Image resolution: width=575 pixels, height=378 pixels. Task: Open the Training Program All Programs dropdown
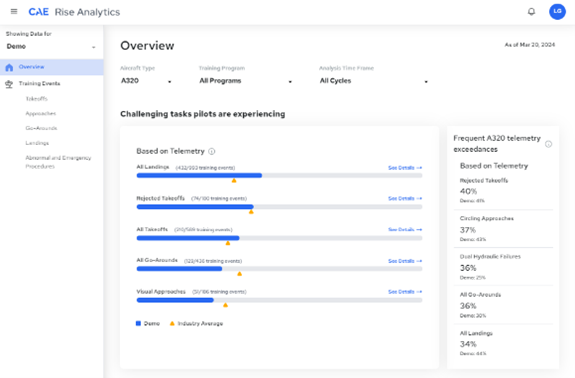pyautogui.click(x=245, y=81)
